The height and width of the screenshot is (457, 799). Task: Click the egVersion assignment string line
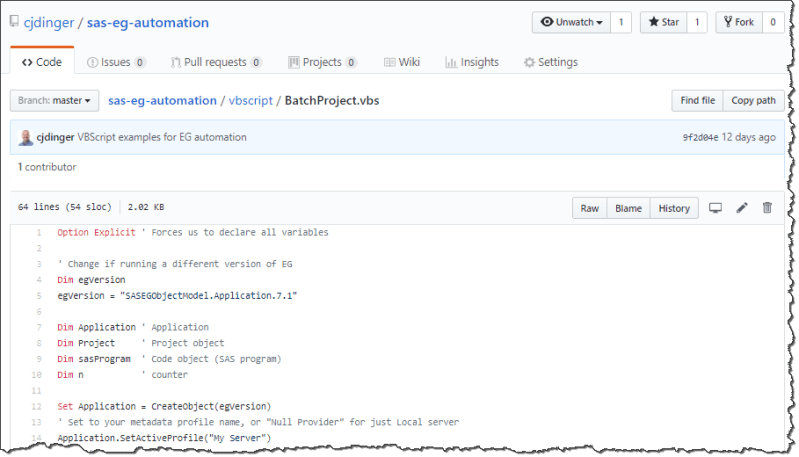[177, 295]
